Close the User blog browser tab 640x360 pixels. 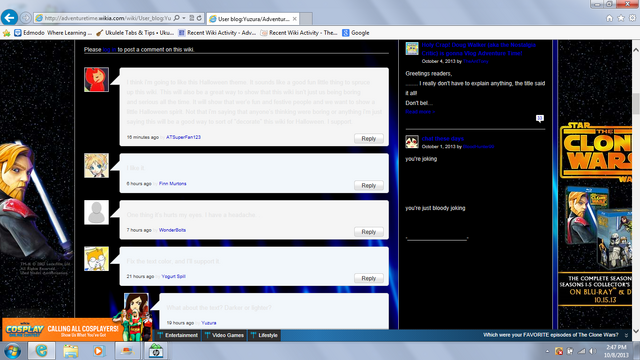295,19
